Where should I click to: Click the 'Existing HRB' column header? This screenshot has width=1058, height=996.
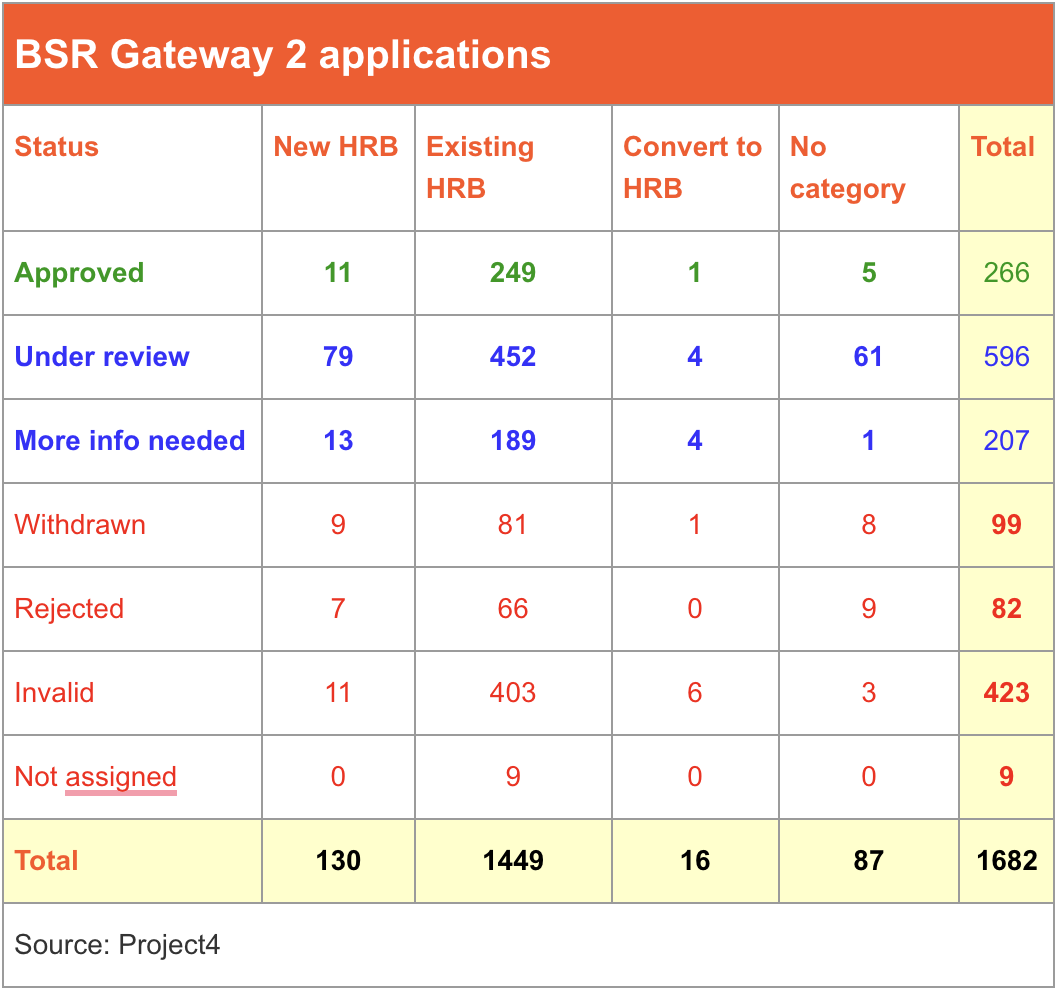480,167
